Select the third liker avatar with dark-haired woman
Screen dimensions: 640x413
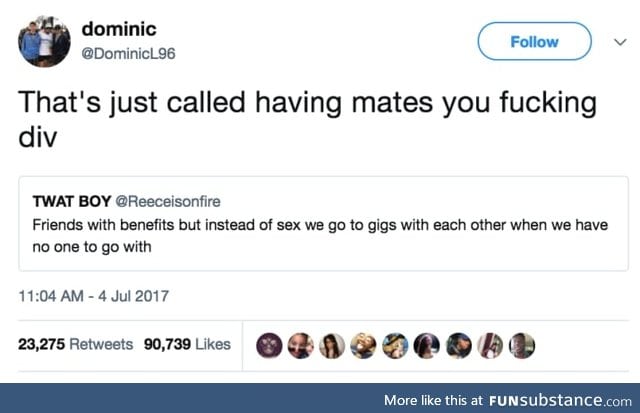[x=332, y=346]
